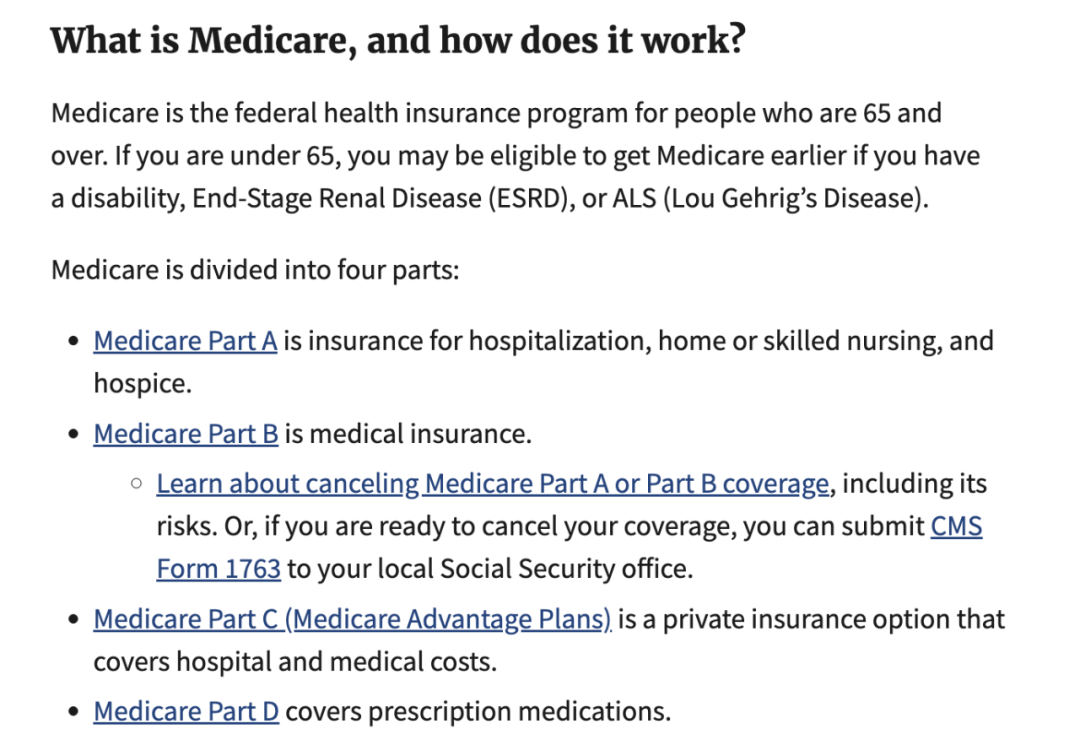Open the 'Learn about canceling Medicare' link
Viewport: 1080px width, 756px height.
pyautogui.click(x=492, y=484)
